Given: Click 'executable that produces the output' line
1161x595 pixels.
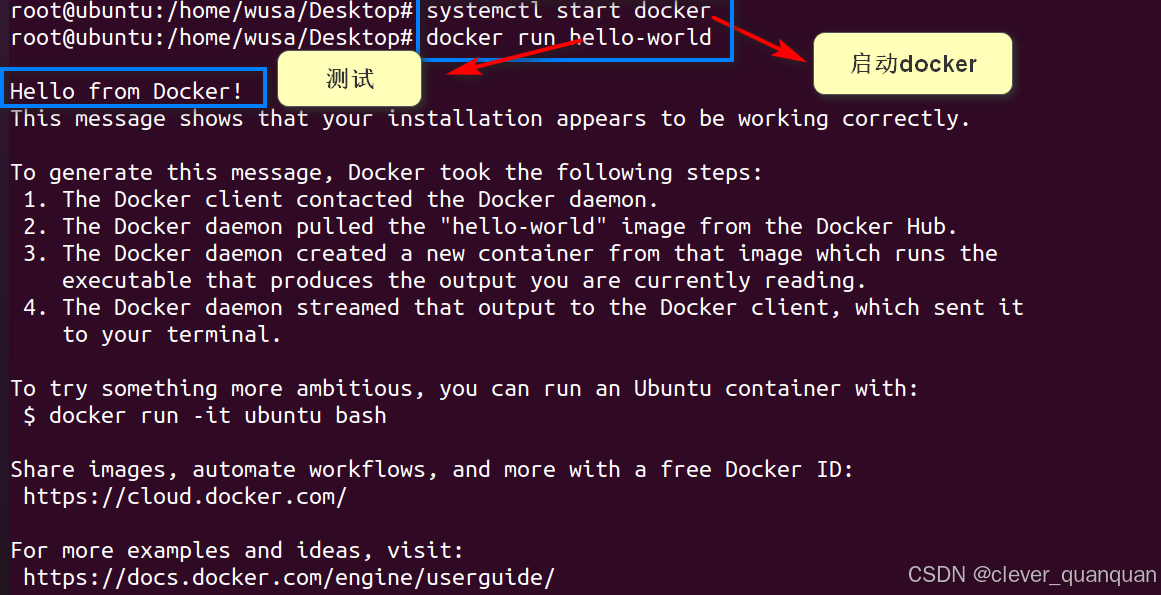Looking at the screenshot, I should click(x=464, y=280).
